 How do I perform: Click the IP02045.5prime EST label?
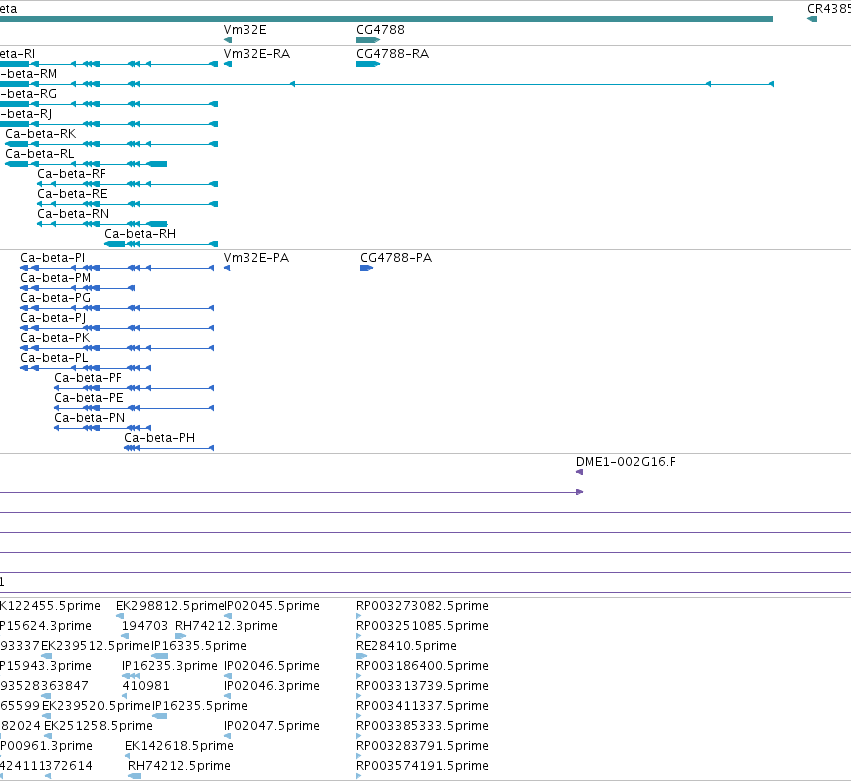coord(272,606)
